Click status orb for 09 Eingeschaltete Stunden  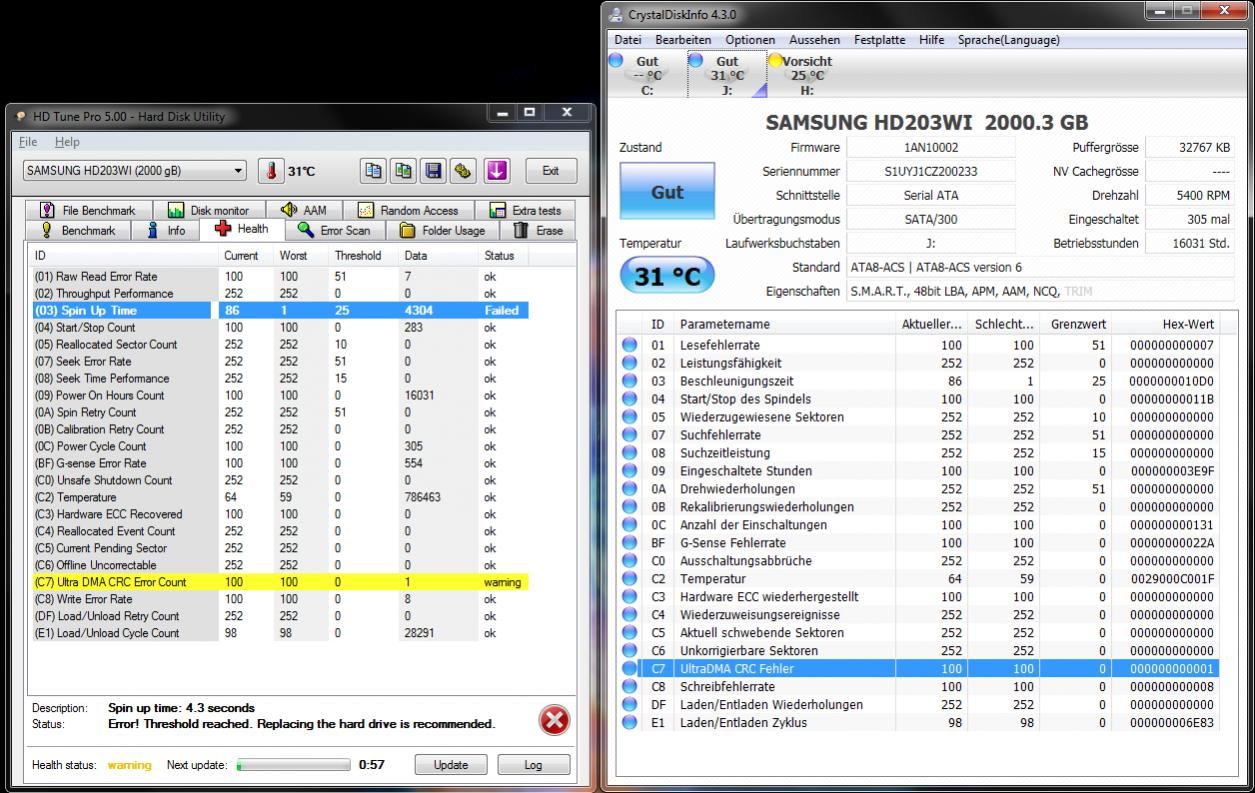point(630,471)
